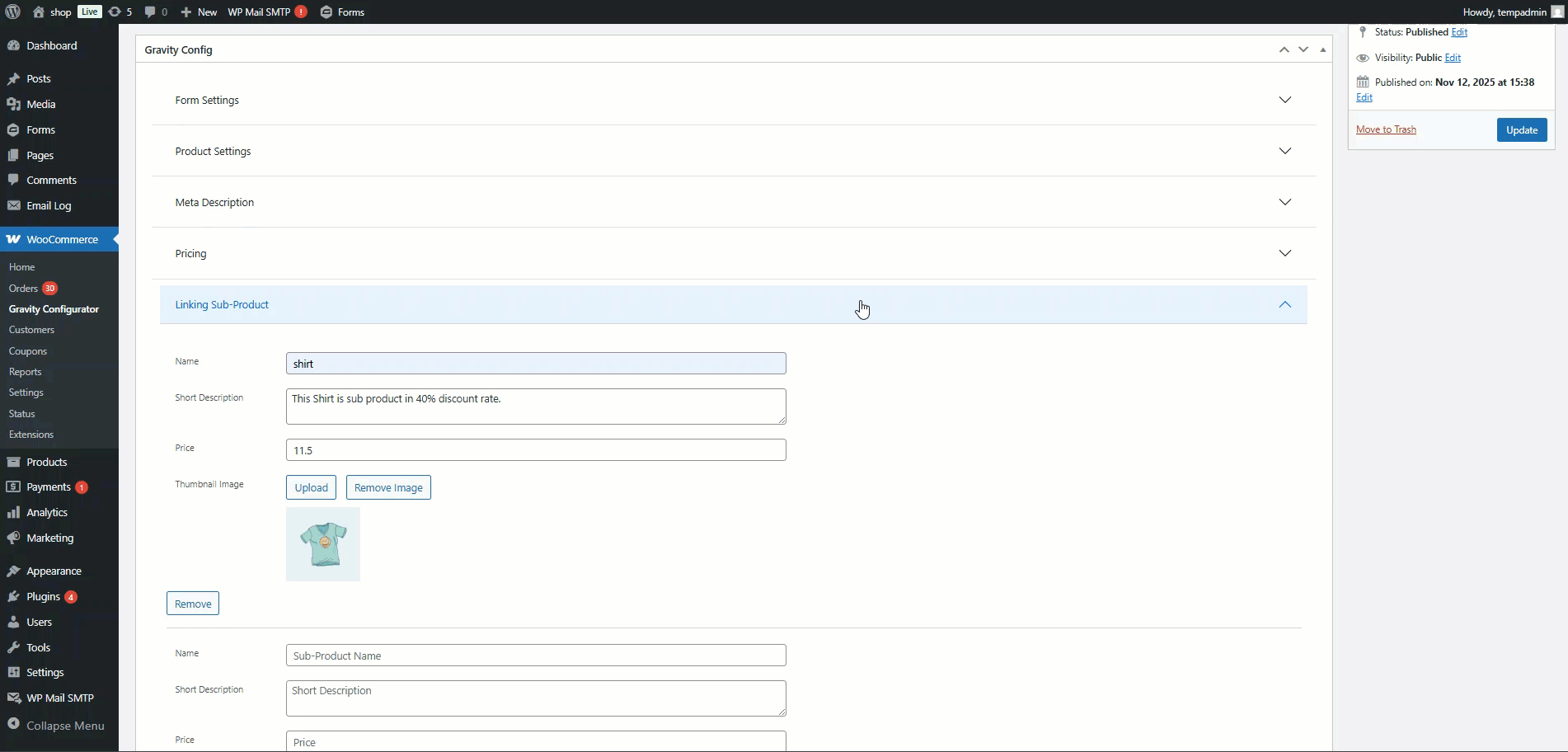Expand the Form Settings section
The height and width of the screenshot is (752, 1568).
[1284, 101]
